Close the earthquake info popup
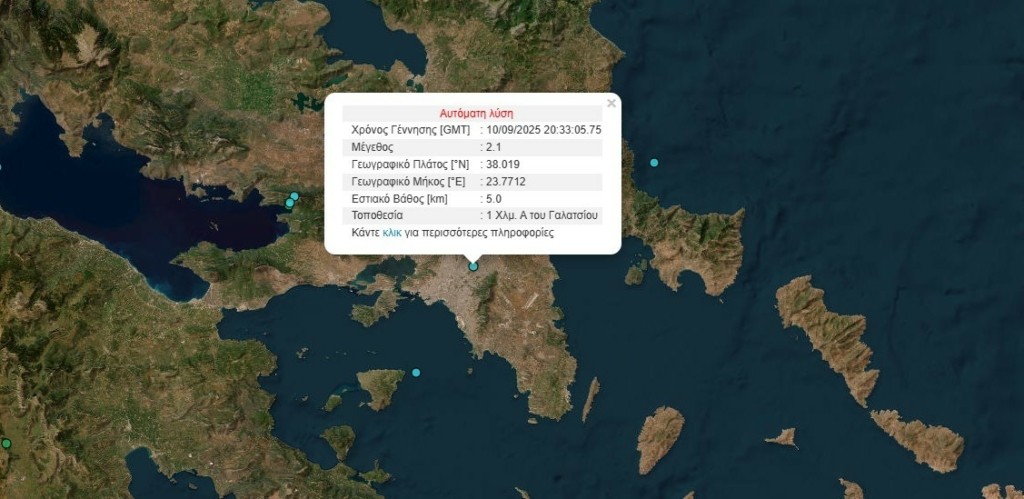Viewport: 1024px width, 499px height. 611,103
